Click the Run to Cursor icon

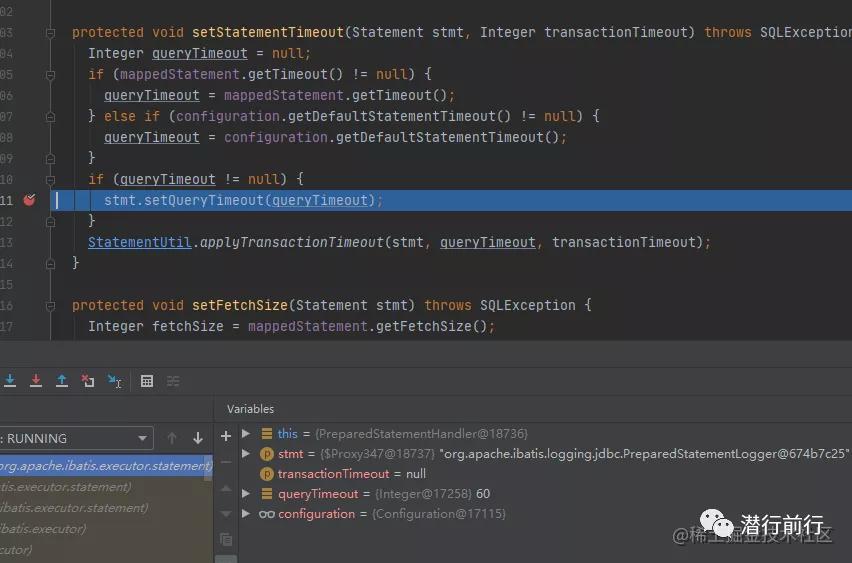click(x=114, y=381)
